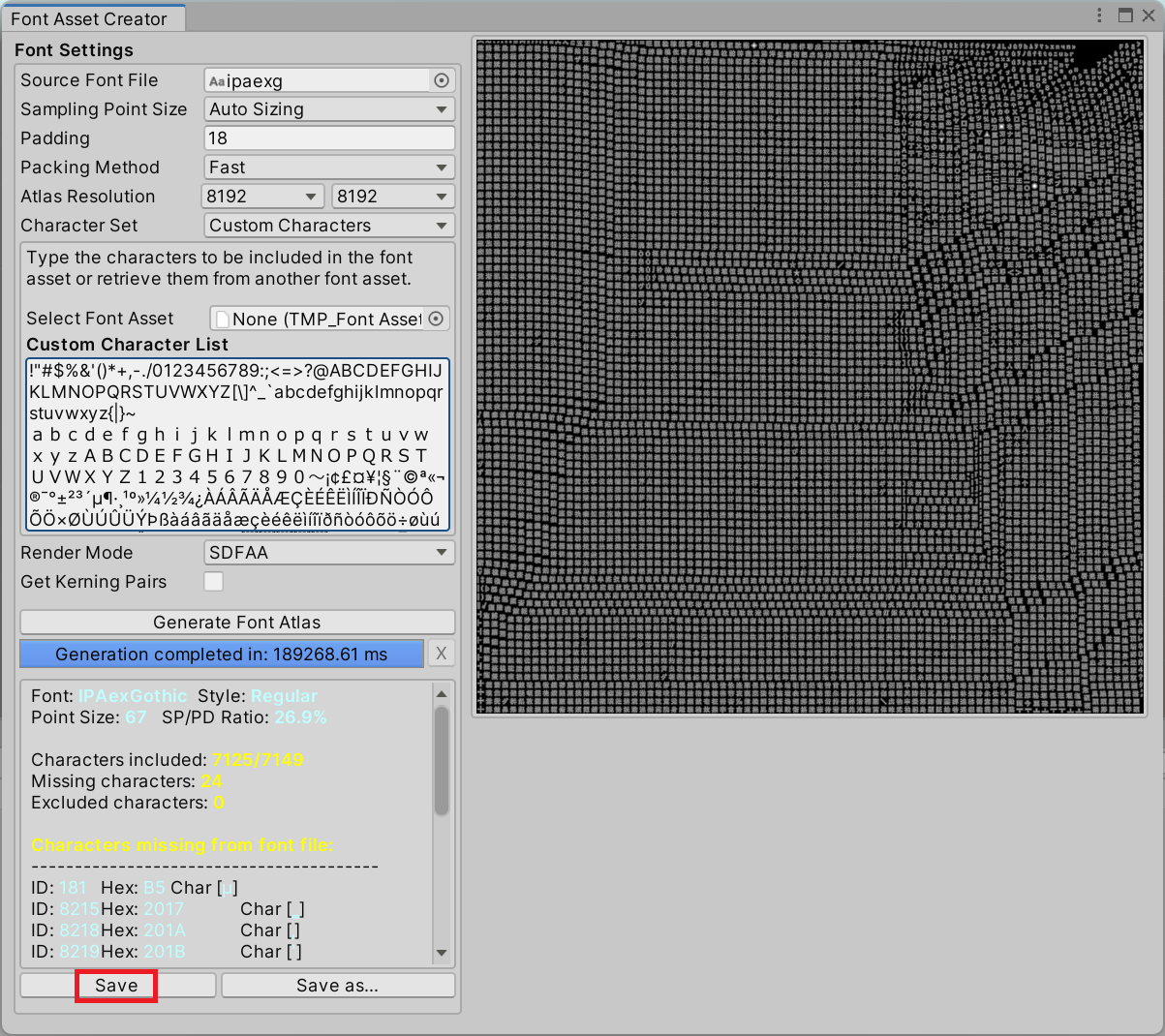Click the scroll-up arrow of the report panel
This screenshot has width=1165, height=1036.
pos(442,693)
